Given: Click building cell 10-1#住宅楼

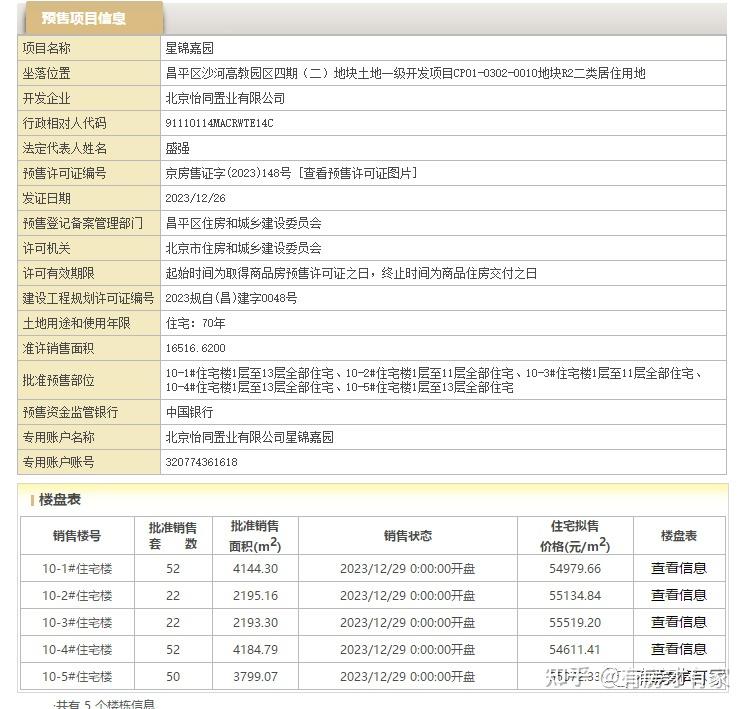Looking at the screenshot, I should [x=77, y=569].
